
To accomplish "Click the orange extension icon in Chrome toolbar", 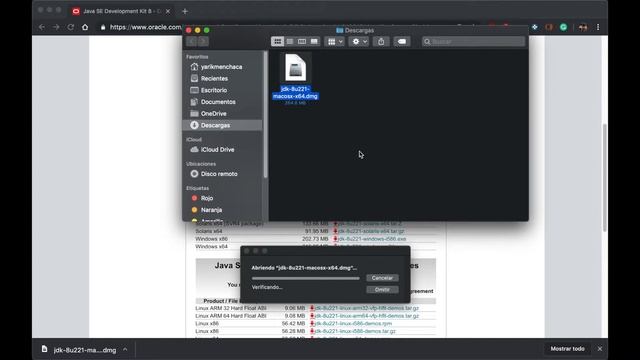I will coord(549,27).
